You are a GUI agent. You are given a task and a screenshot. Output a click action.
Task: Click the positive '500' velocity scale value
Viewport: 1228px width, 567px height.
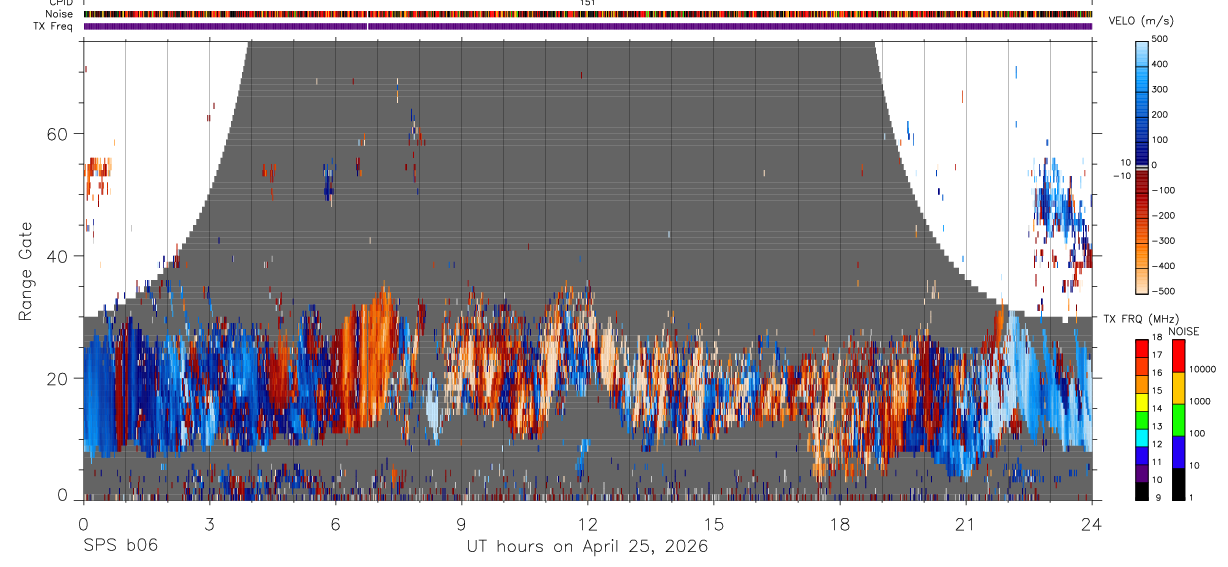[1161, 39]
